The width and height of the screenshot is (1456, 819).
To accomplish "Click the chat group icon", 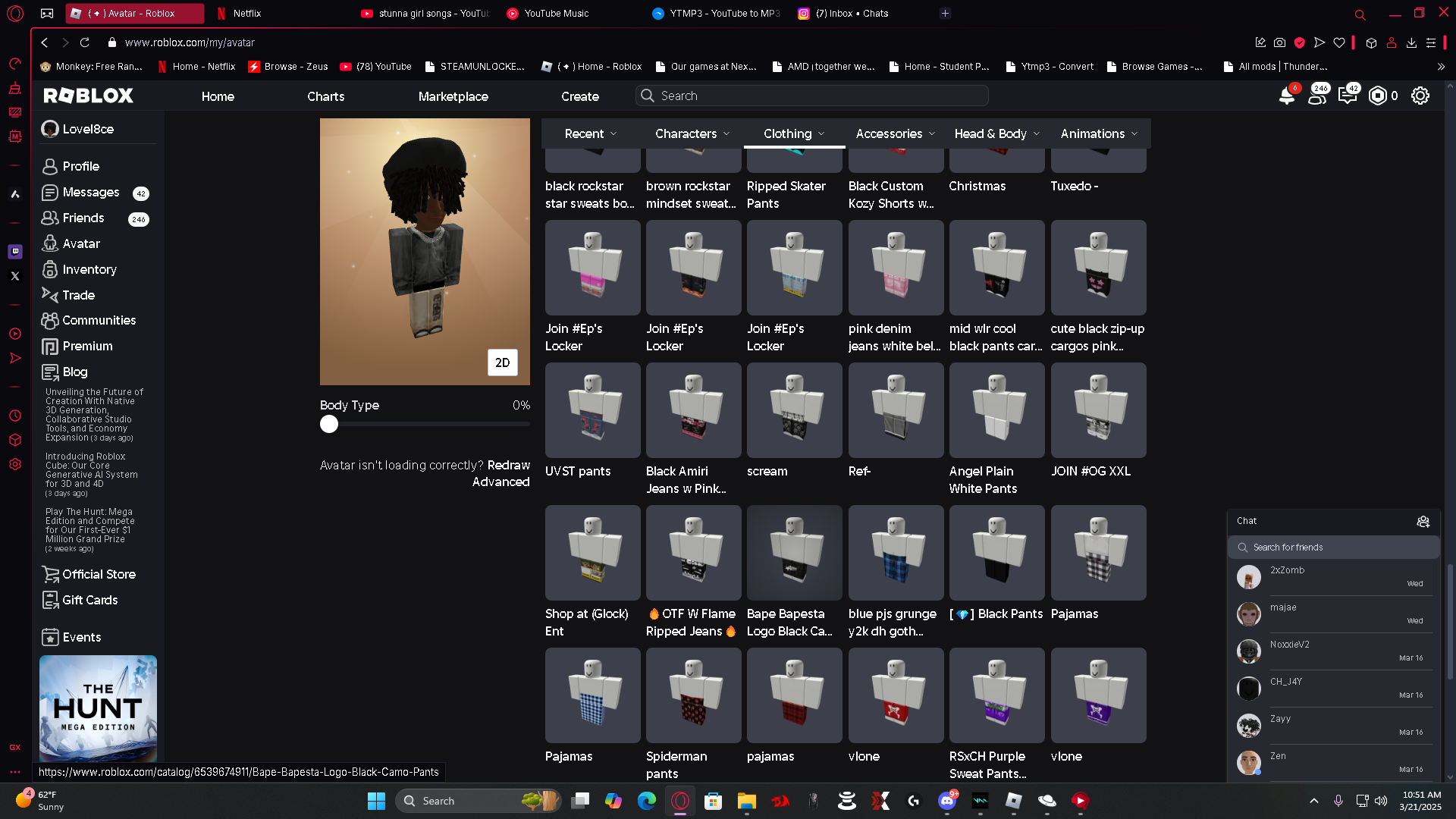I will (1423, 521).
